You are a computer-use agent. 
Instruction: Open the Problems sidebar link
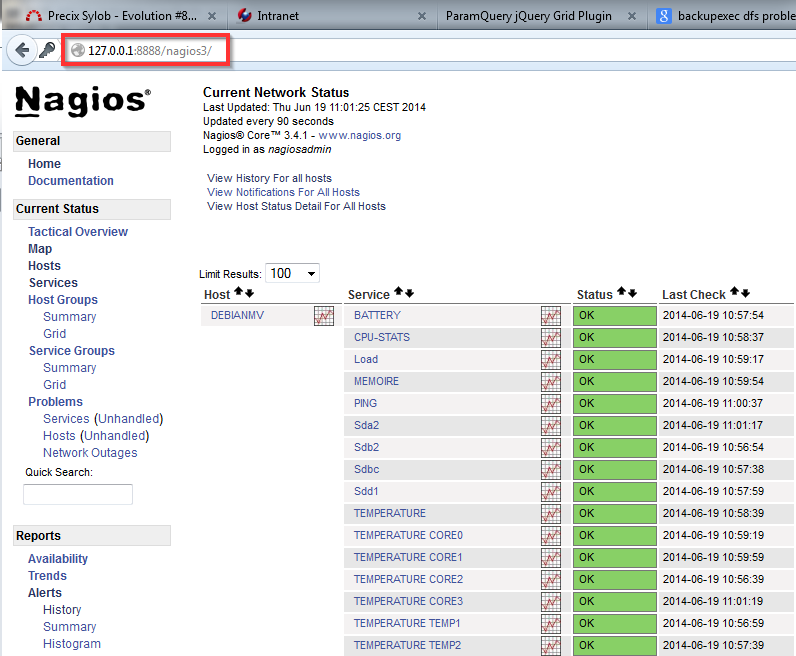55,402
